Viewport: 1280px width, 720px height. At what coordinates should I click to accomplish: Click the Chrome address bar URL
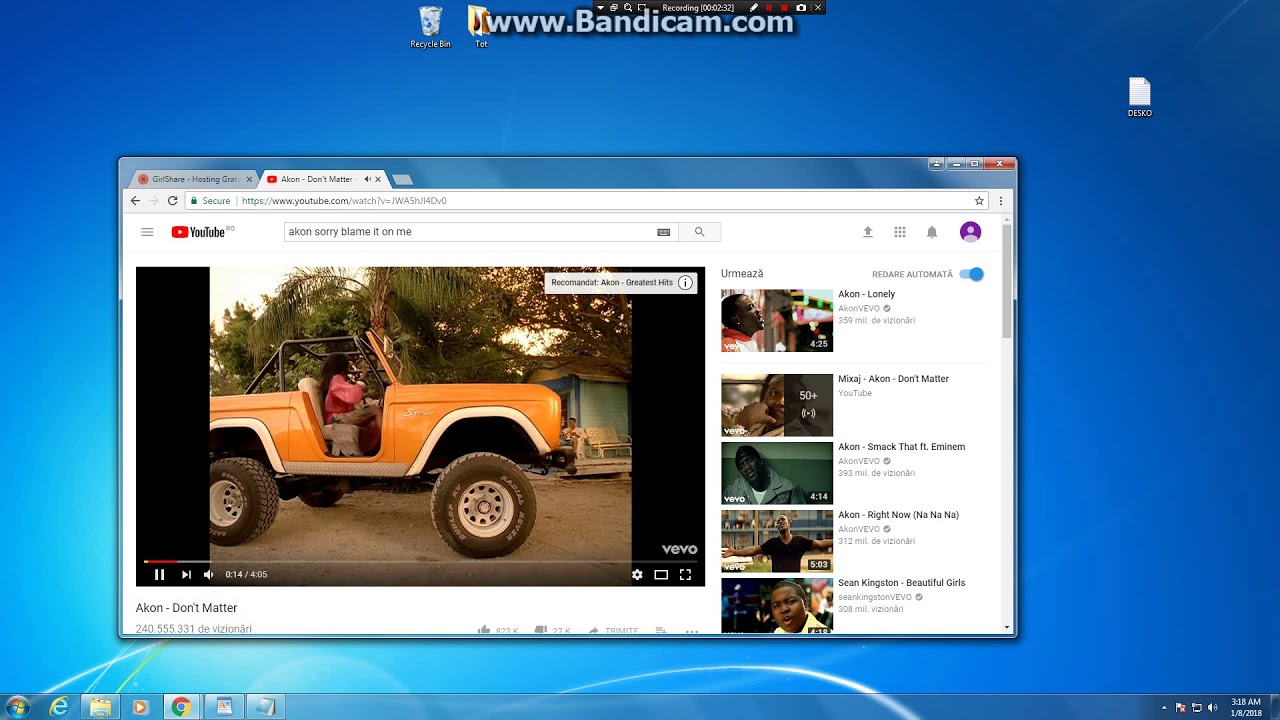344,201
